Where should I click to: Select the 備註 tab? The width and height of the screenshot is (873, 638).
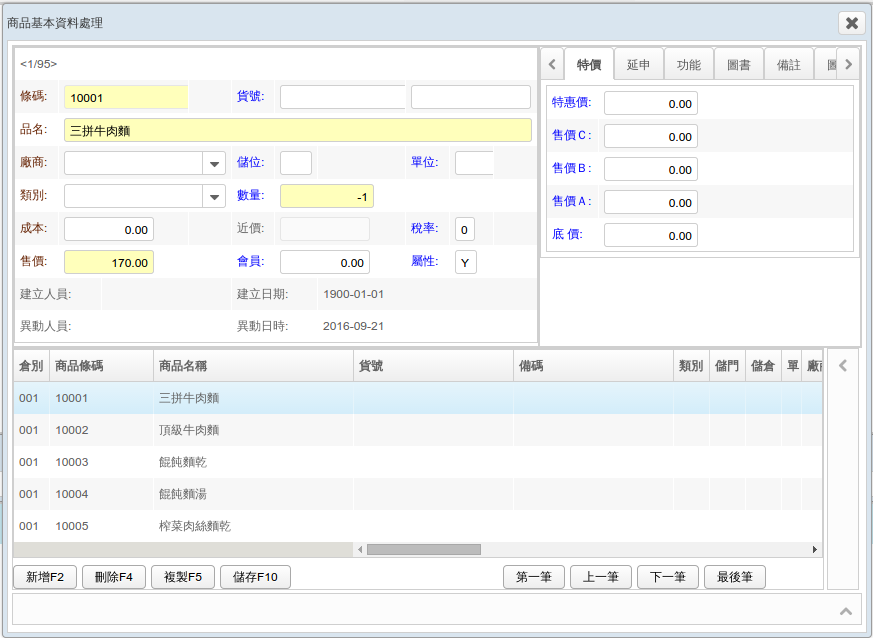point(789,65)
